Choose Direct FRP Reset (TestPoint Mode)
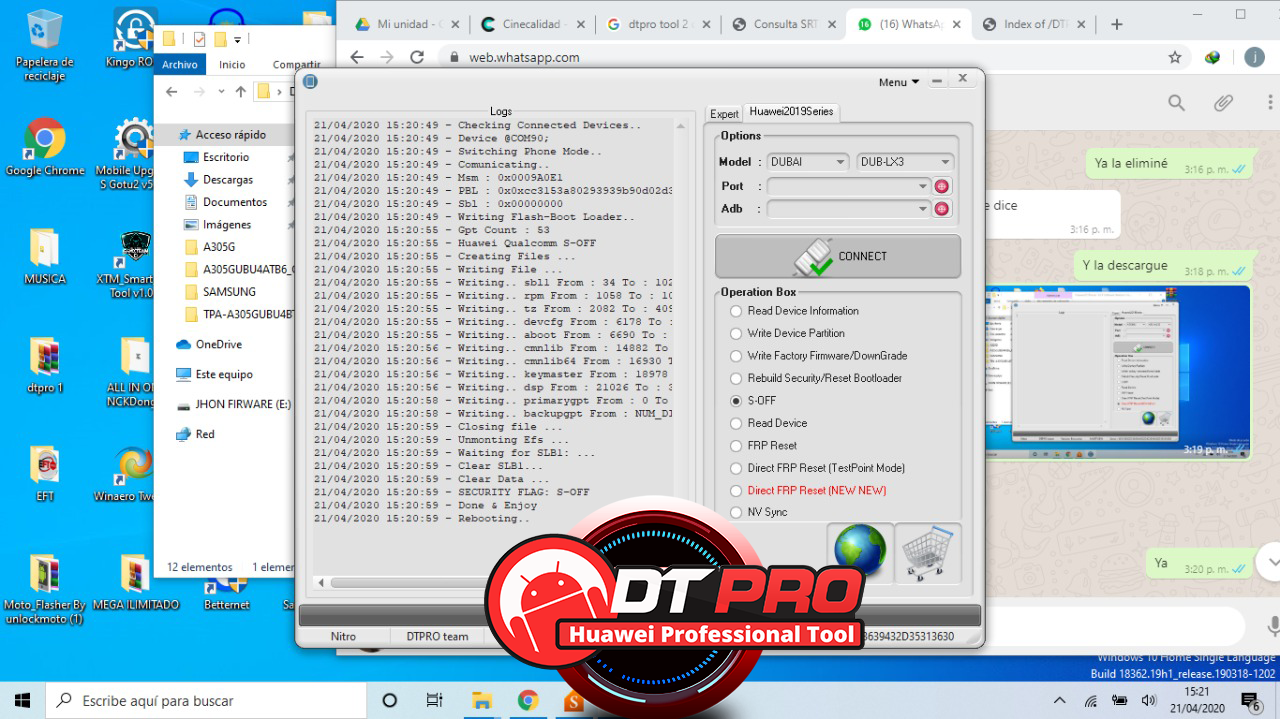 [x=818, y=468]
